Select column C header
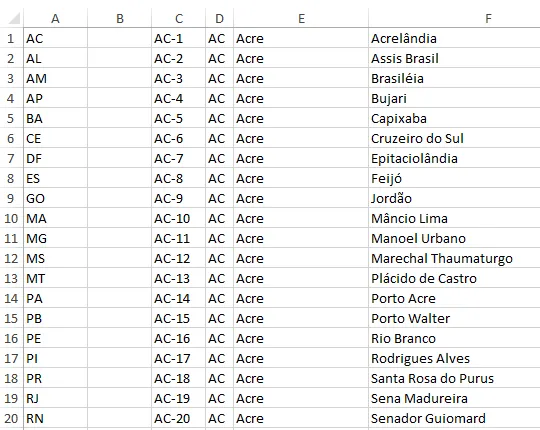Screen dimensions: 540x430 point(178,19)
